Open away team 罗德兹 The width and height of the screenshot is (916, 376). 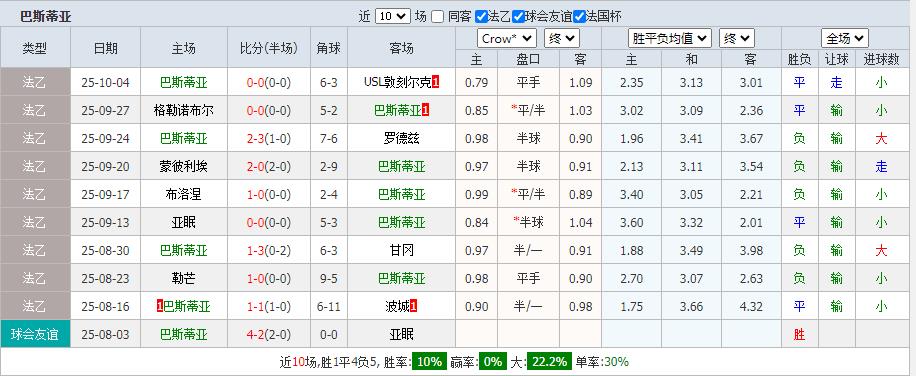point(401,138)
